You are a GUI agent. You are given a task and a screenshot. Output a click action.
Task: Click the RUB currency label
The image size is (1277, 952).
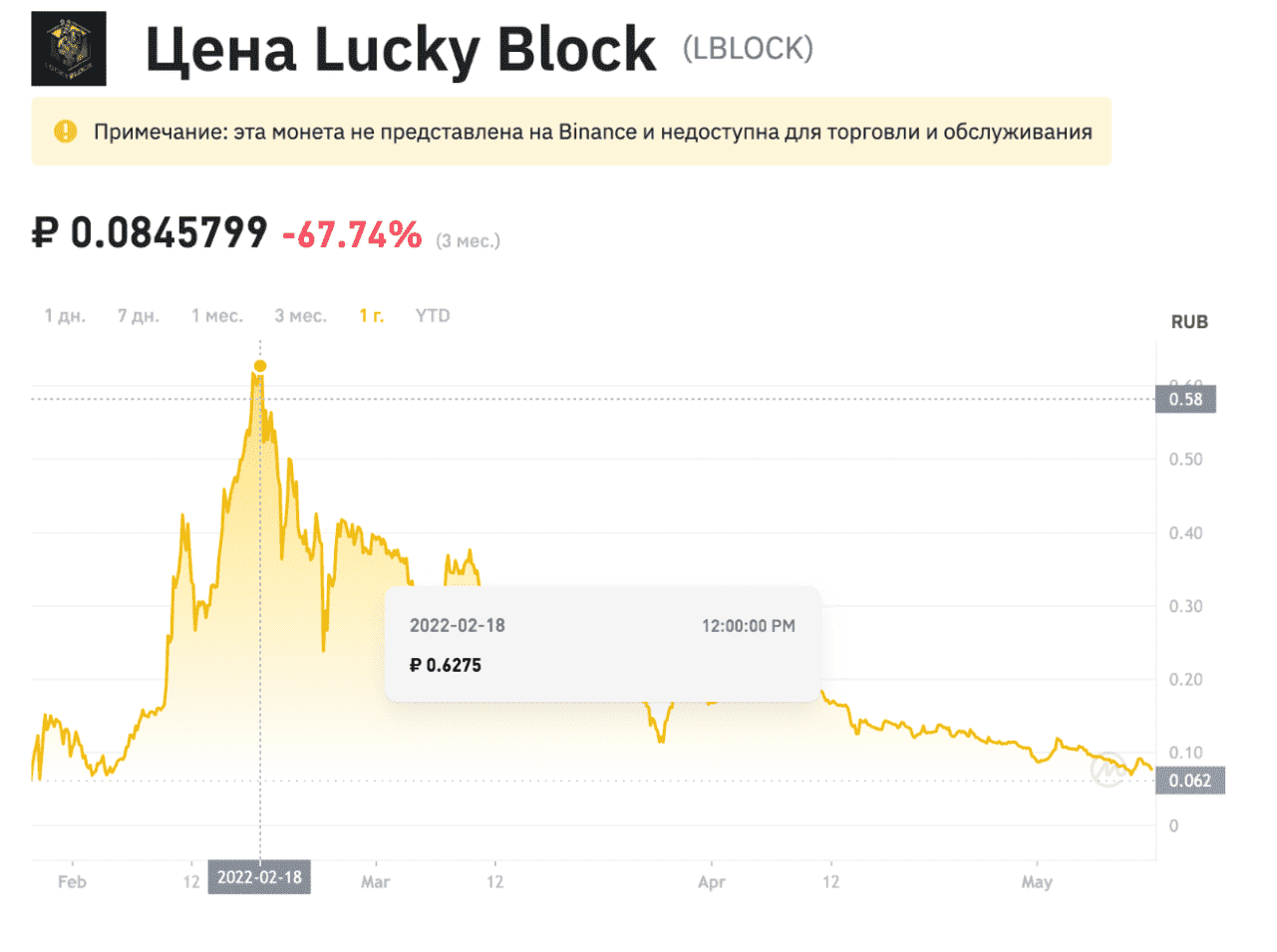click(x=1189, y=322)
